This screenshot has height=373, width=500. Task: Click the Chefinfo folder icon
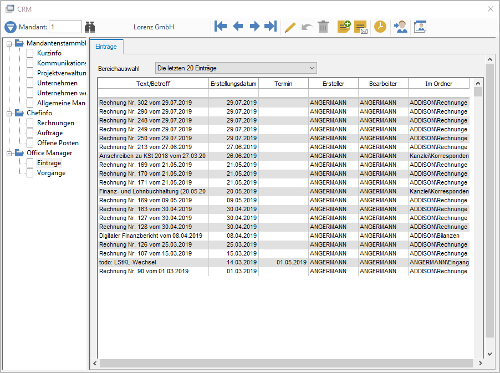(19, 113)
